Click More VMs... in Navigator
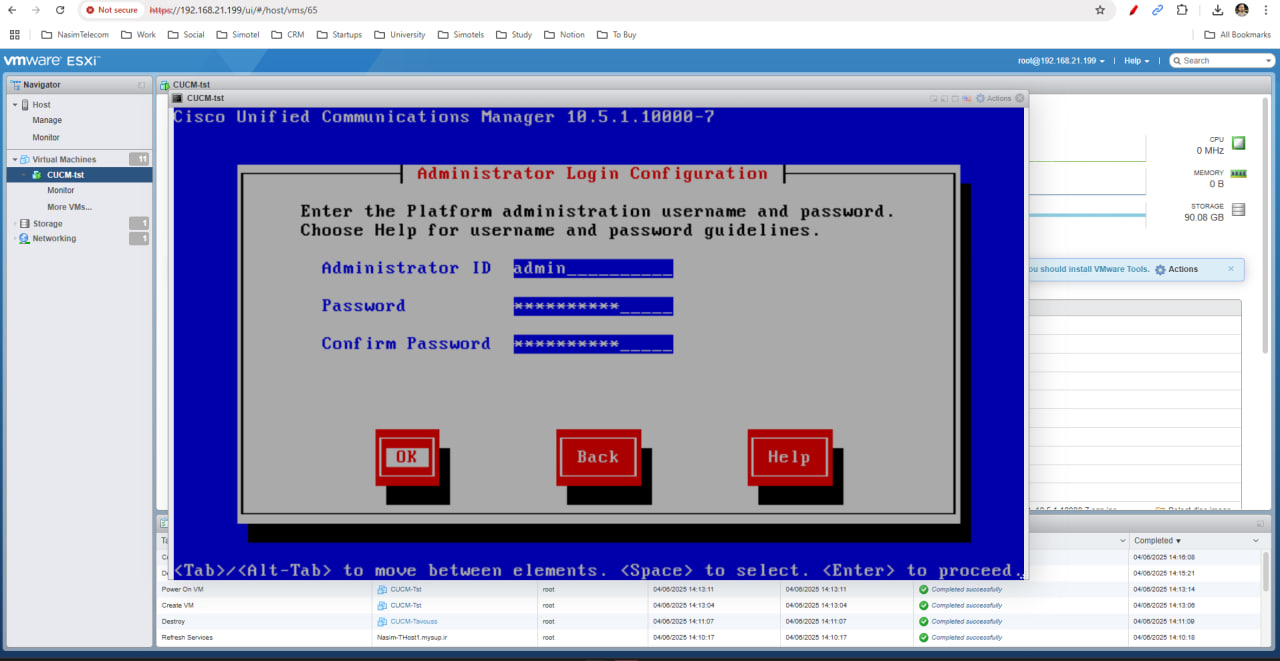1280x661 pixels. pyautogui.click(x=69, y=207)
